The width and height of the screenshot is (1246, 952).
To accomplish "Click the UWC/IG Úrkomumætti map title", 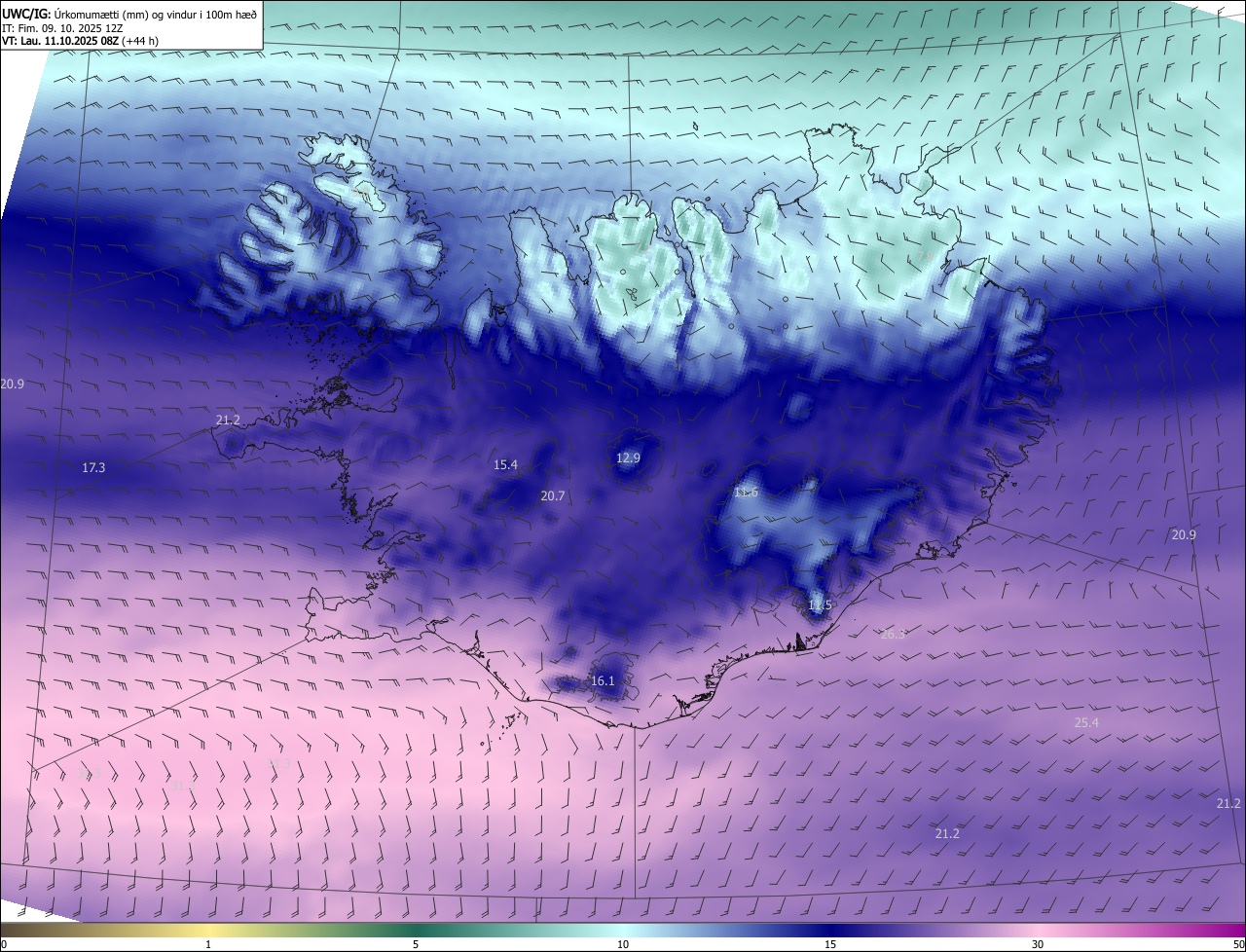I will (x=129, y=14).
